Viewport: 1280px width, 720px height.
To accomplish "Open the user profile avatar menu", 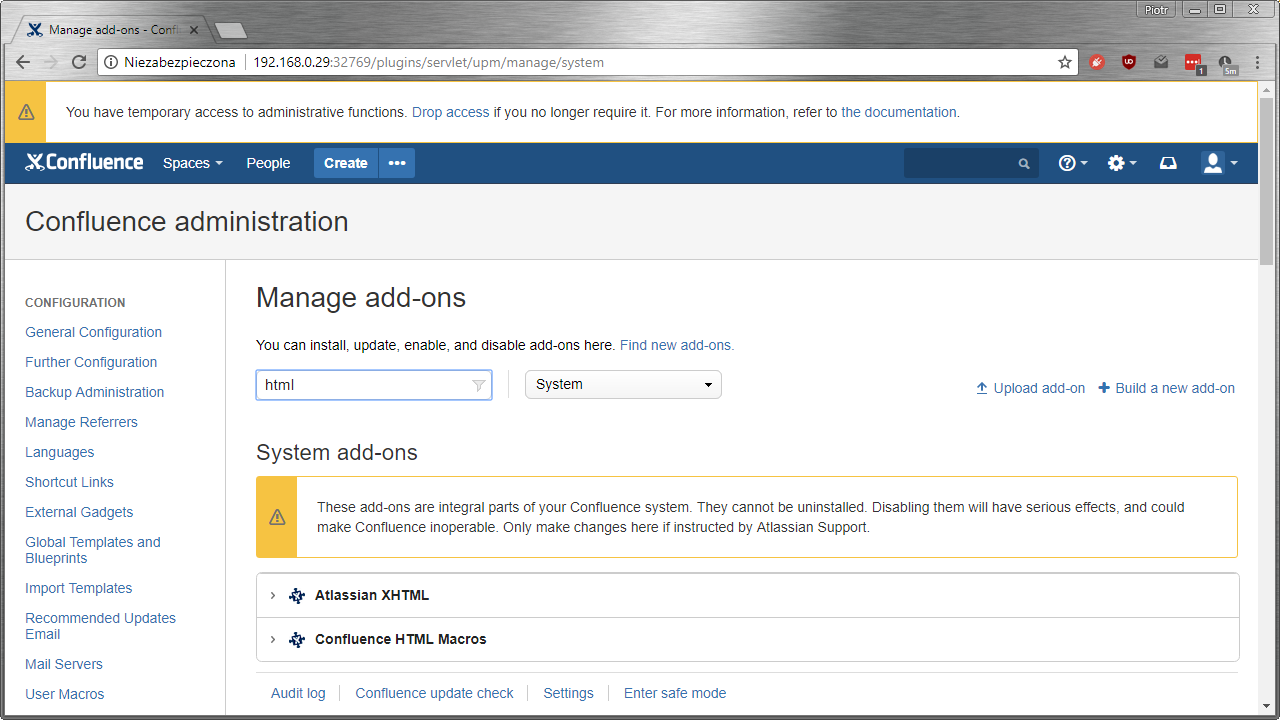I will pyautogui.click(x=1218, y=163).
